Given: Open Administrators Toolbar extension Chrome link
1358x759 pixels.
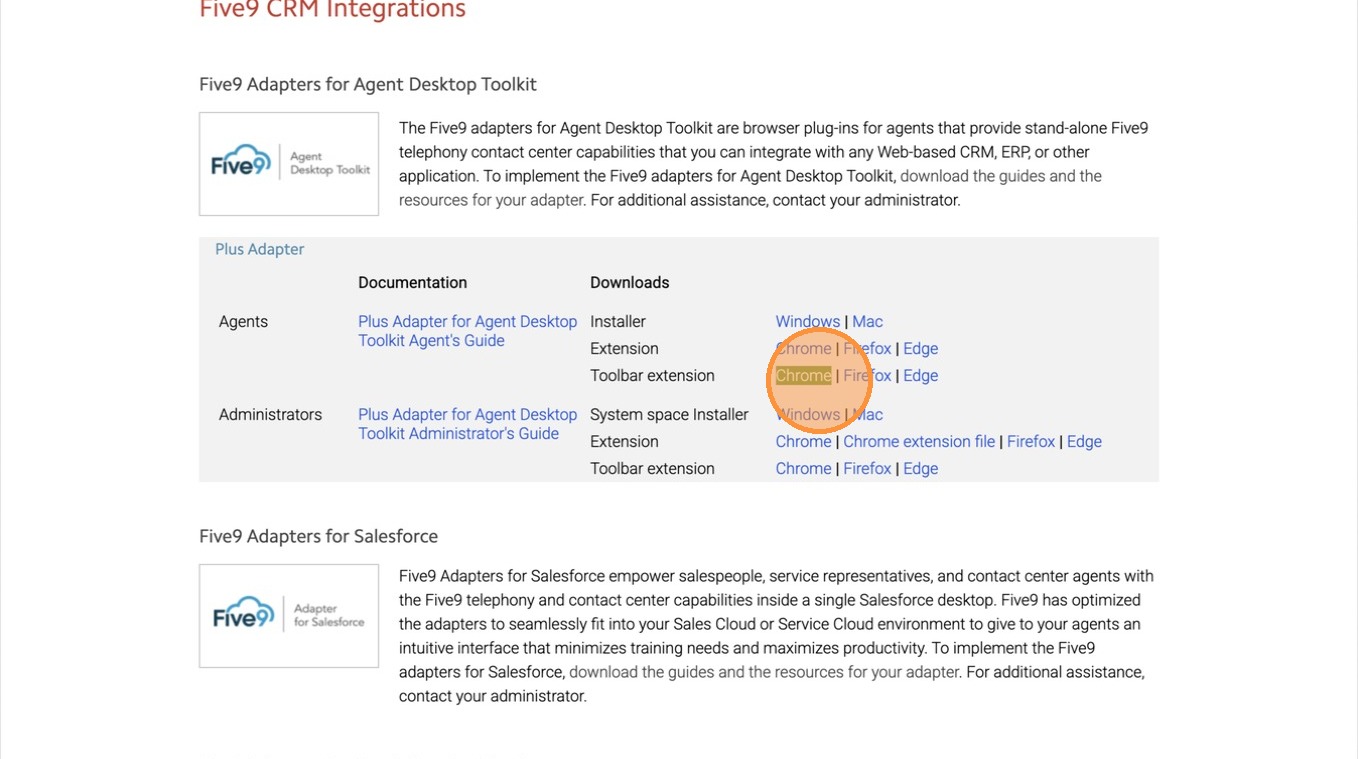Looking at the screenshot, I should [803, 468].
